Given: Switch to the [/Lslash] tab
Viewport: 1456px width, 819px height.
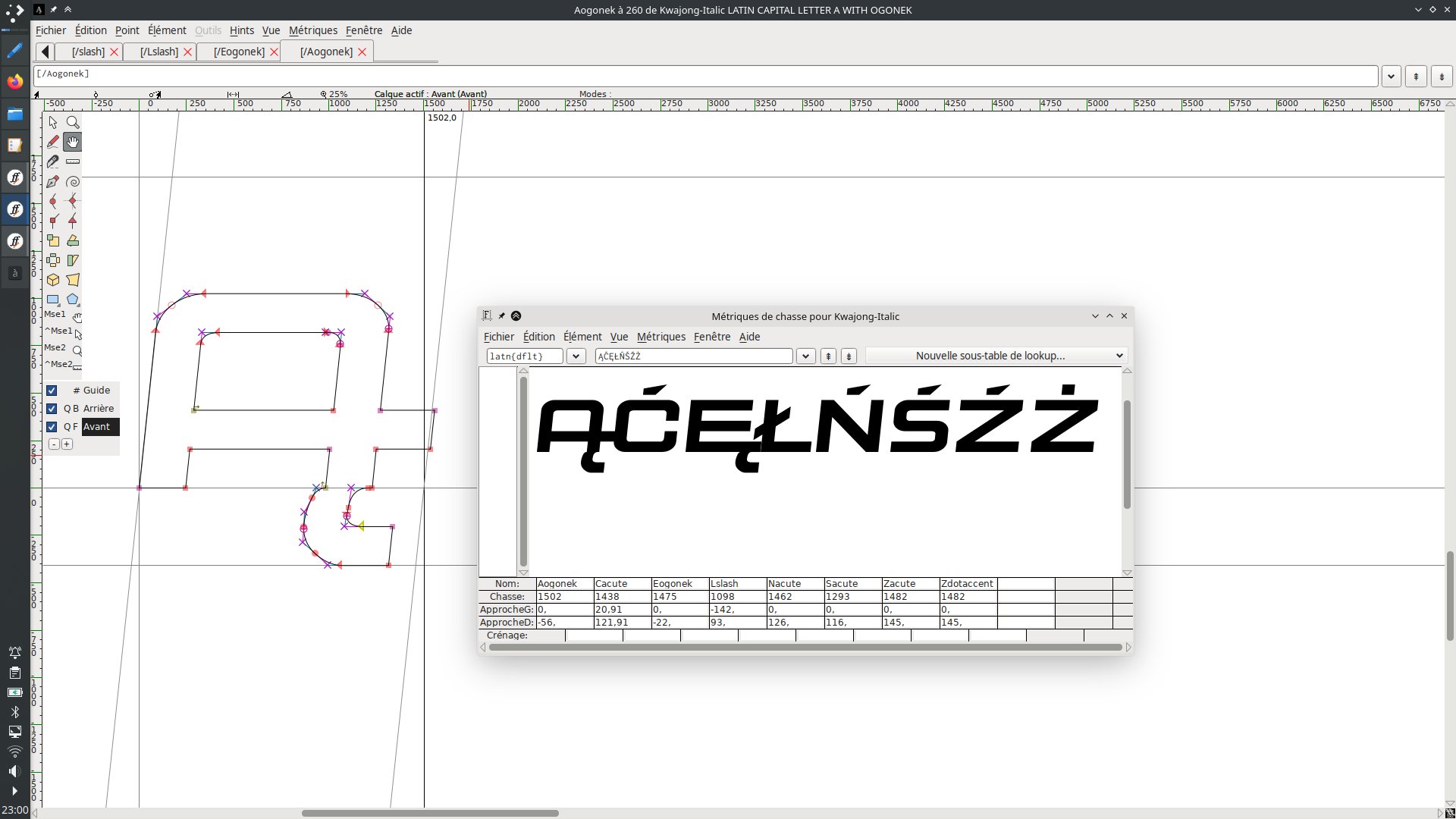Looking at the screenshot, I should pyautogui.click(x=159, y=52).
